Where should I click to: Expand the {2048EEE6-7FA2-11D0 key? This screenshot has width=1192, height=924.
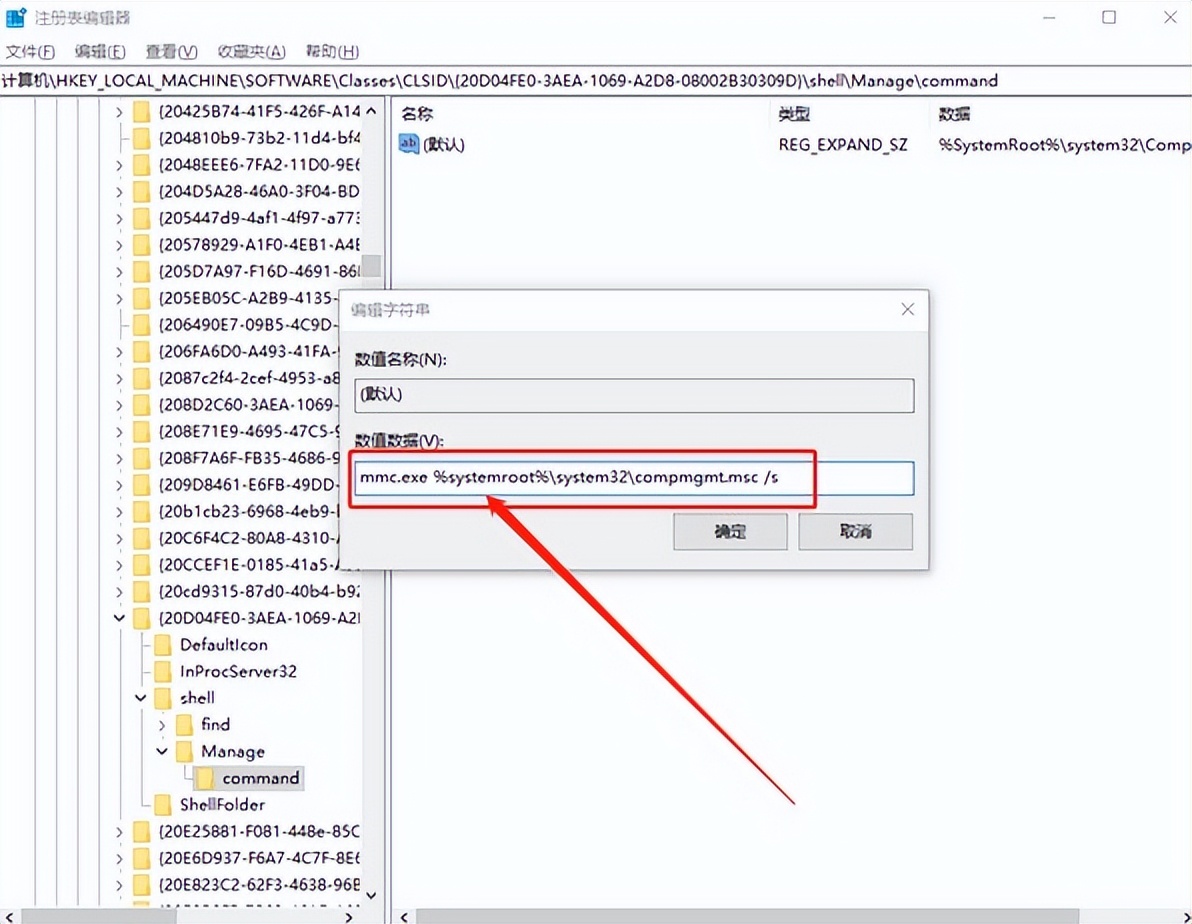(x=119, y=165)
